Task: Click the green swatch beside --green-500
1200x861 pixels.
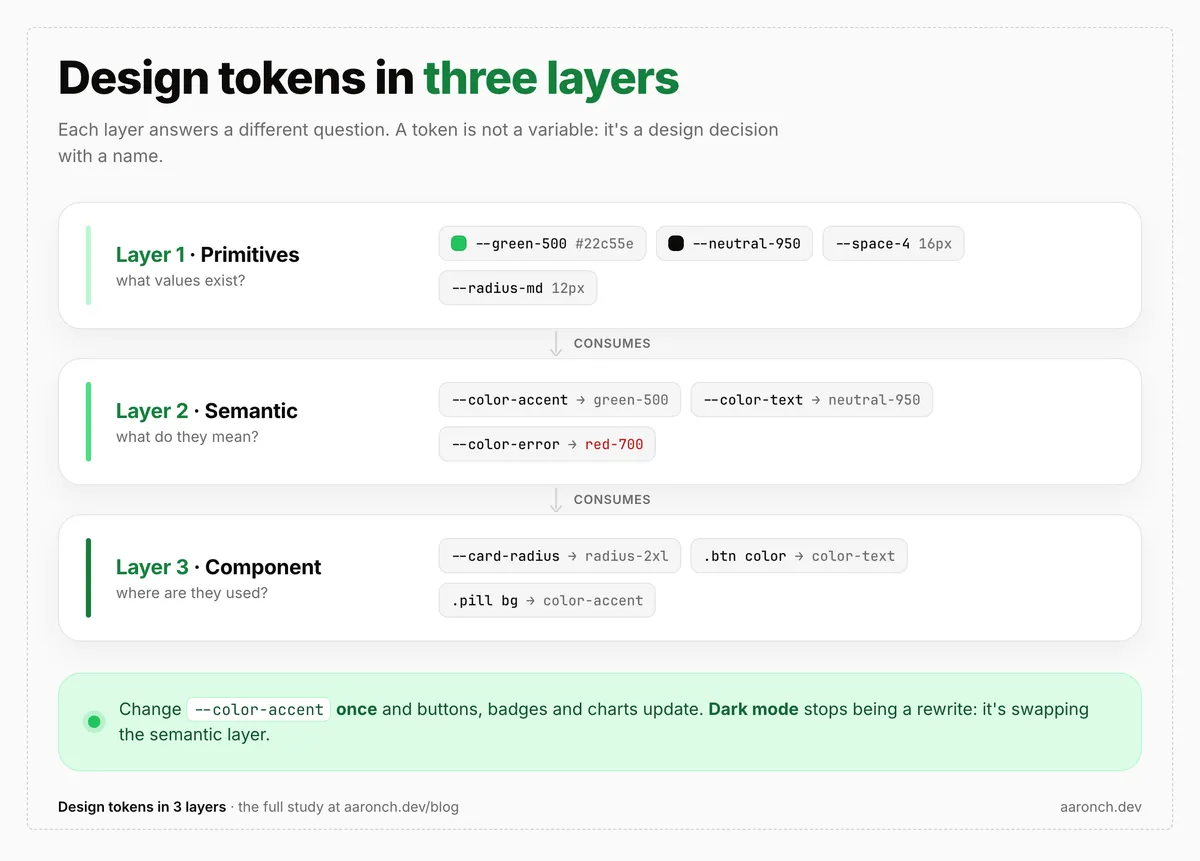Action: coord(459,243)
